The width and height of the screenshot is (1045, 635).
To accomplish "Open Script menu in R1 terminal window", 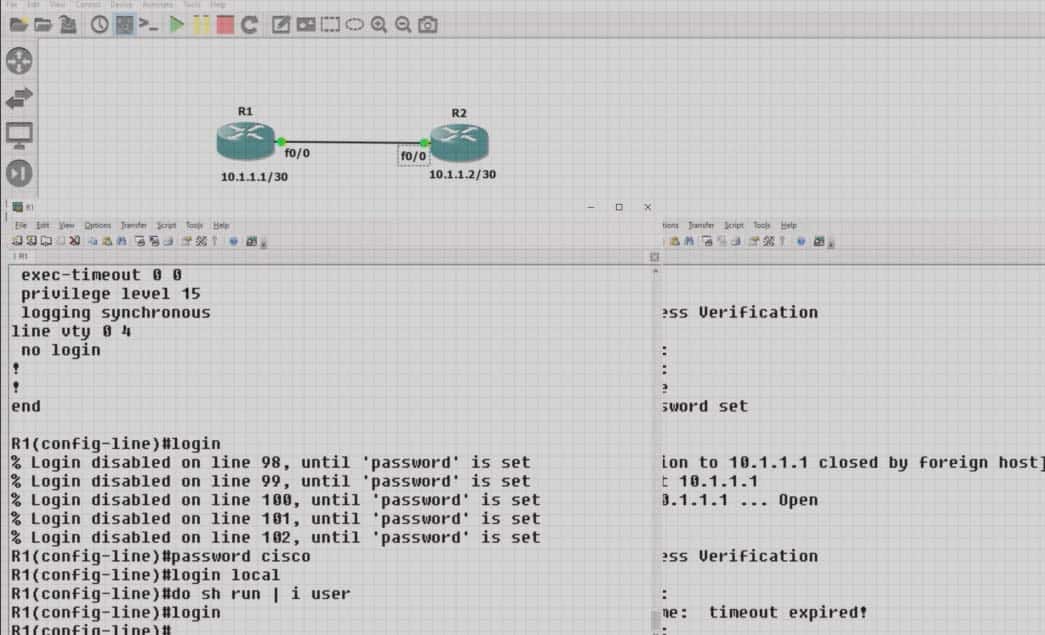I will click(166, 225).
